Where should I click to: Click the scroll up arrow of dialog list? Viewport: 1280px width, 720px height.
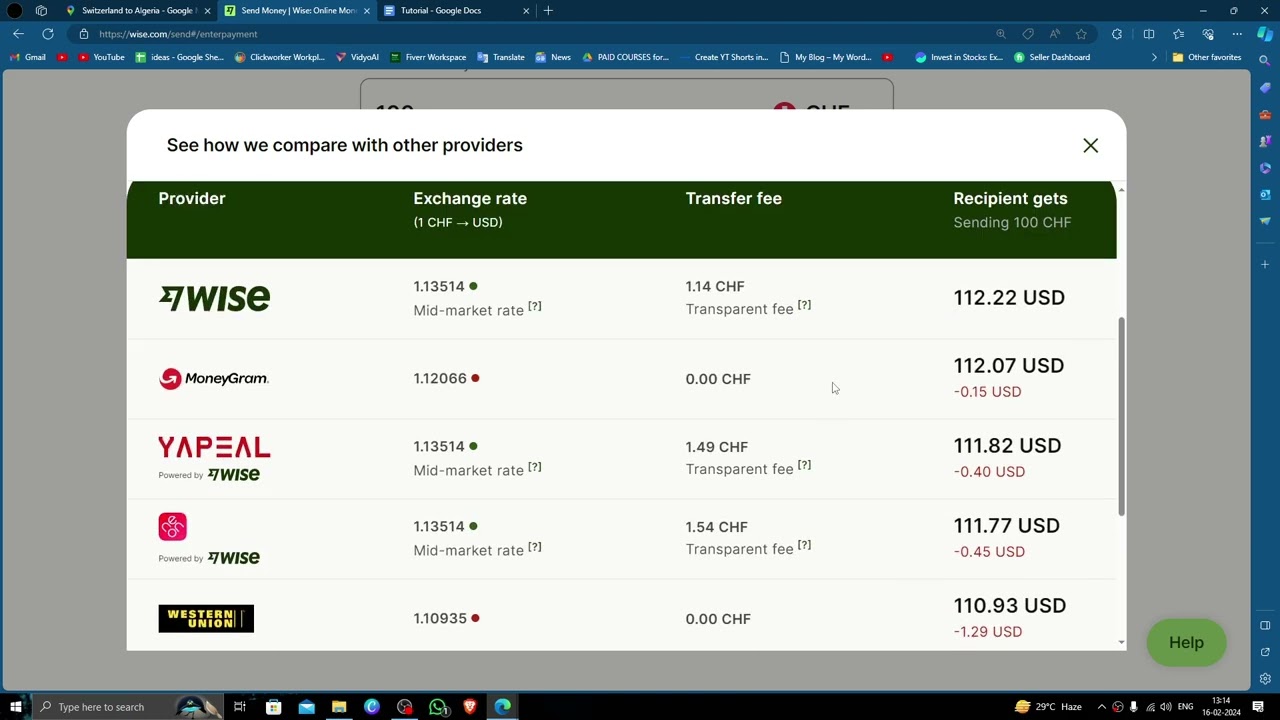click(x=1121, y=189)
